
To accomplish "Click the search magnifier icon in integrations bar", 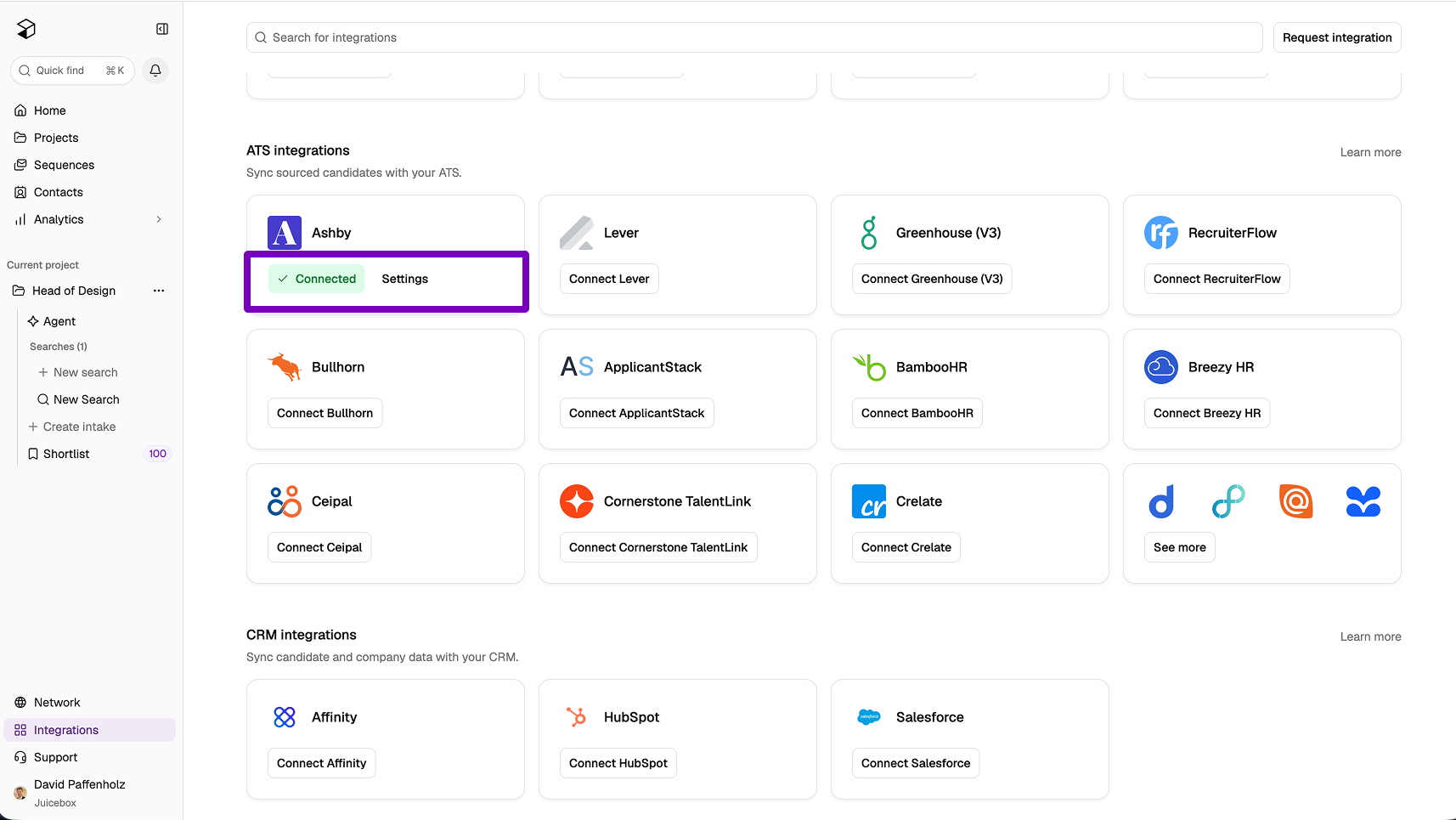I will (261, 37).
